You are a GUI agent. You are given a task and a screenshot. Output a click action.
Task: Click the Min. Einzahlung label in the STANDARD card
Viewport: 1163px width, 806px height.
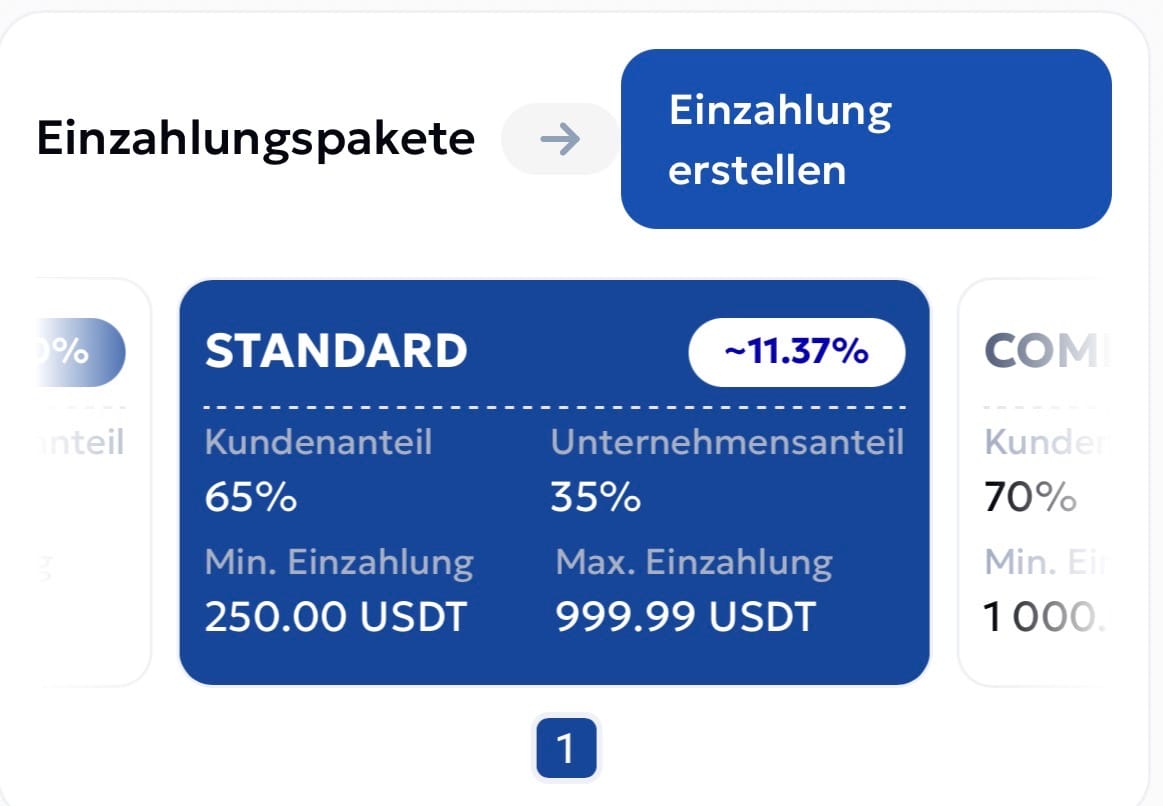[339, 563]
